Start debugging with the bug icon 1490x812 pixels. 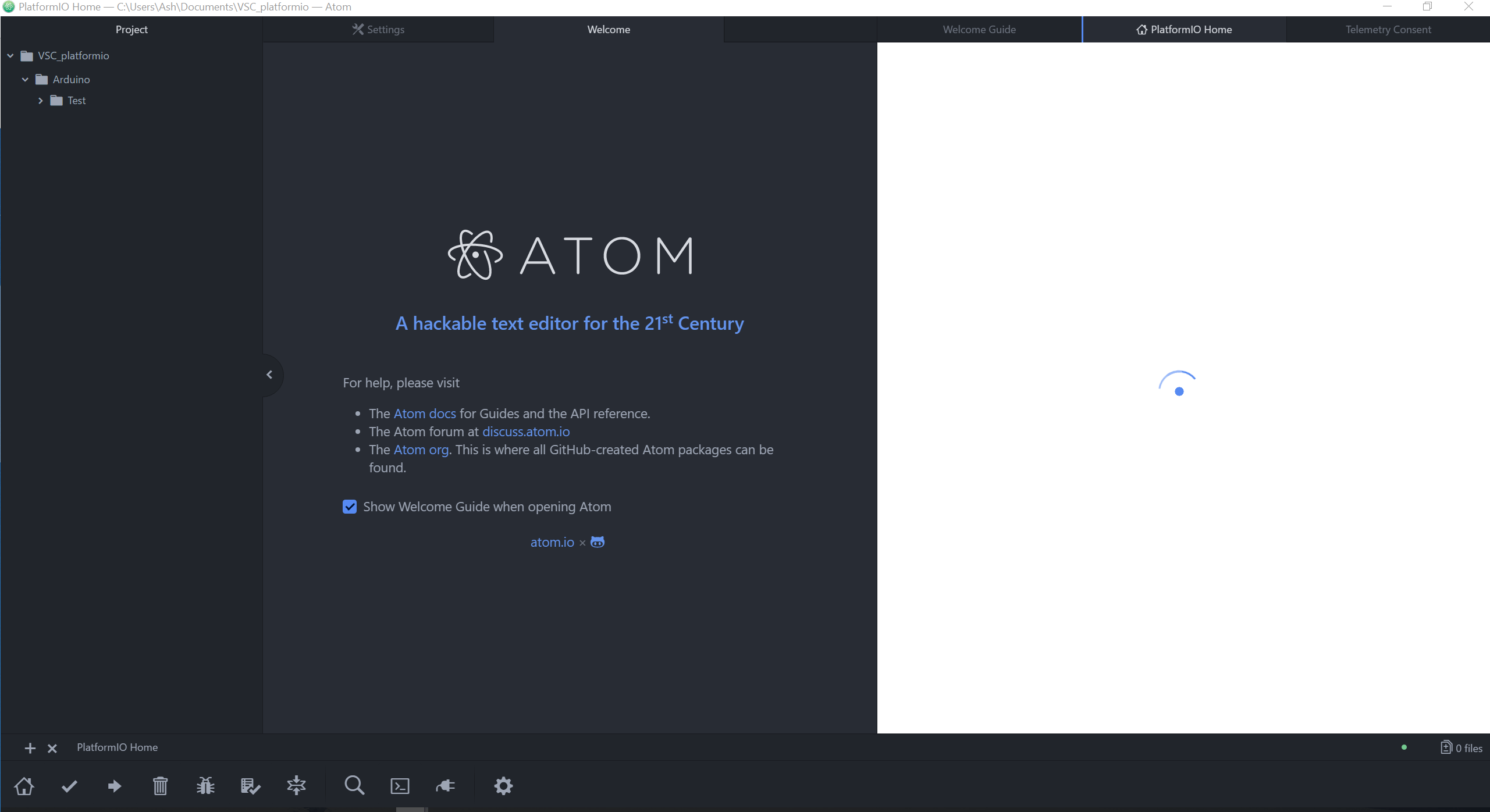(205, 786)
